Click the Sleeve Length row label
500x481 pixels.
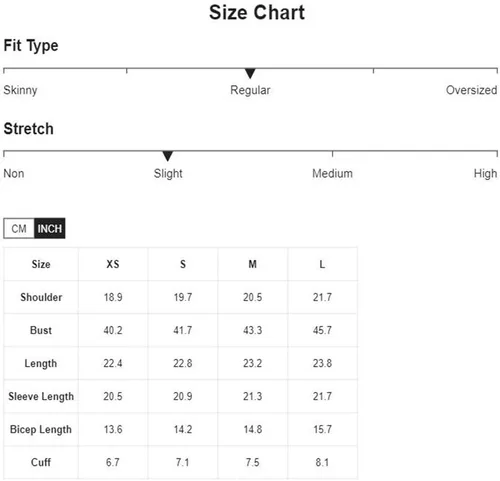point(41,396)
